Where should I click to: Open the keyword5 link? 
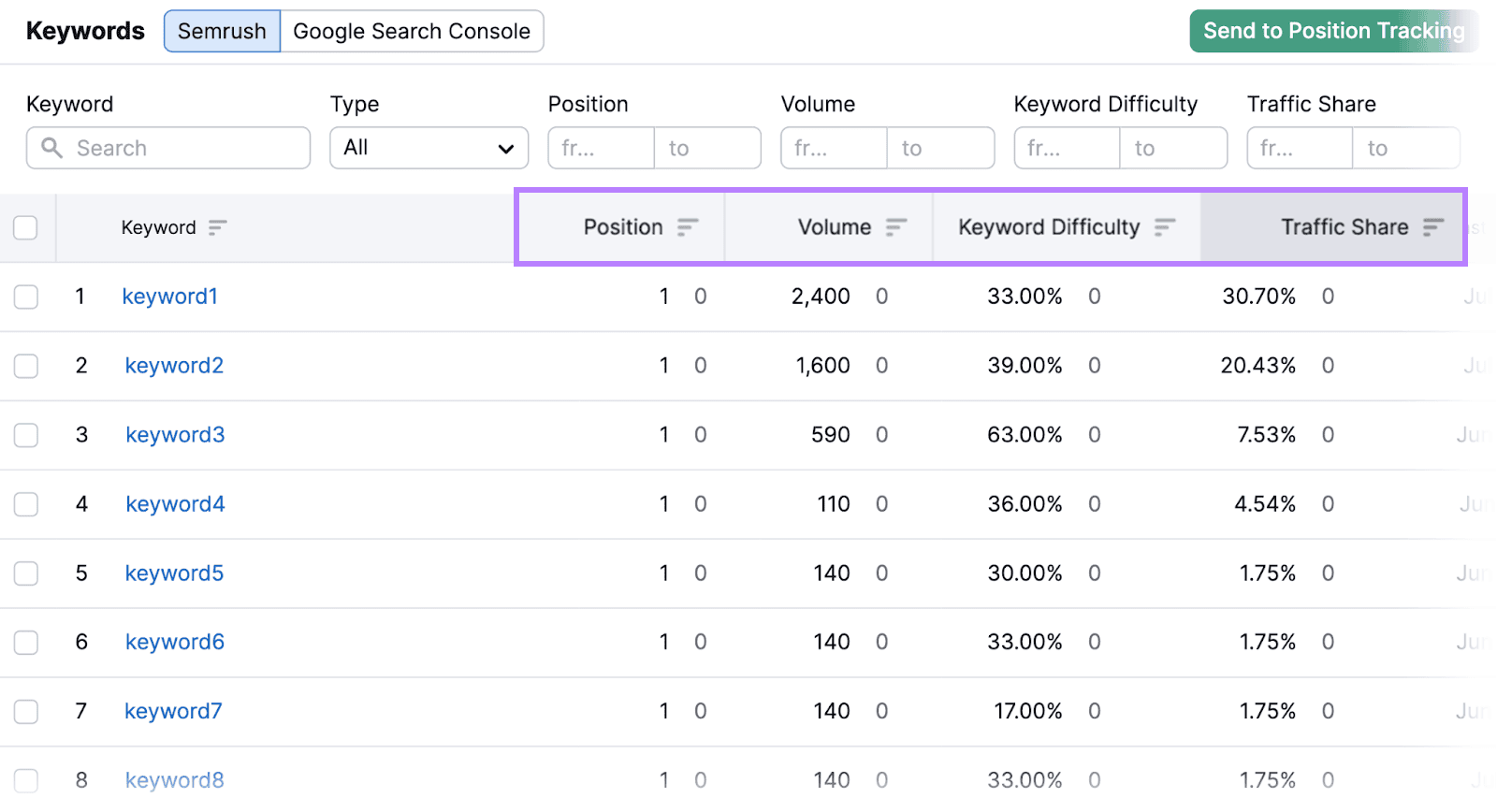click(174, 573)
